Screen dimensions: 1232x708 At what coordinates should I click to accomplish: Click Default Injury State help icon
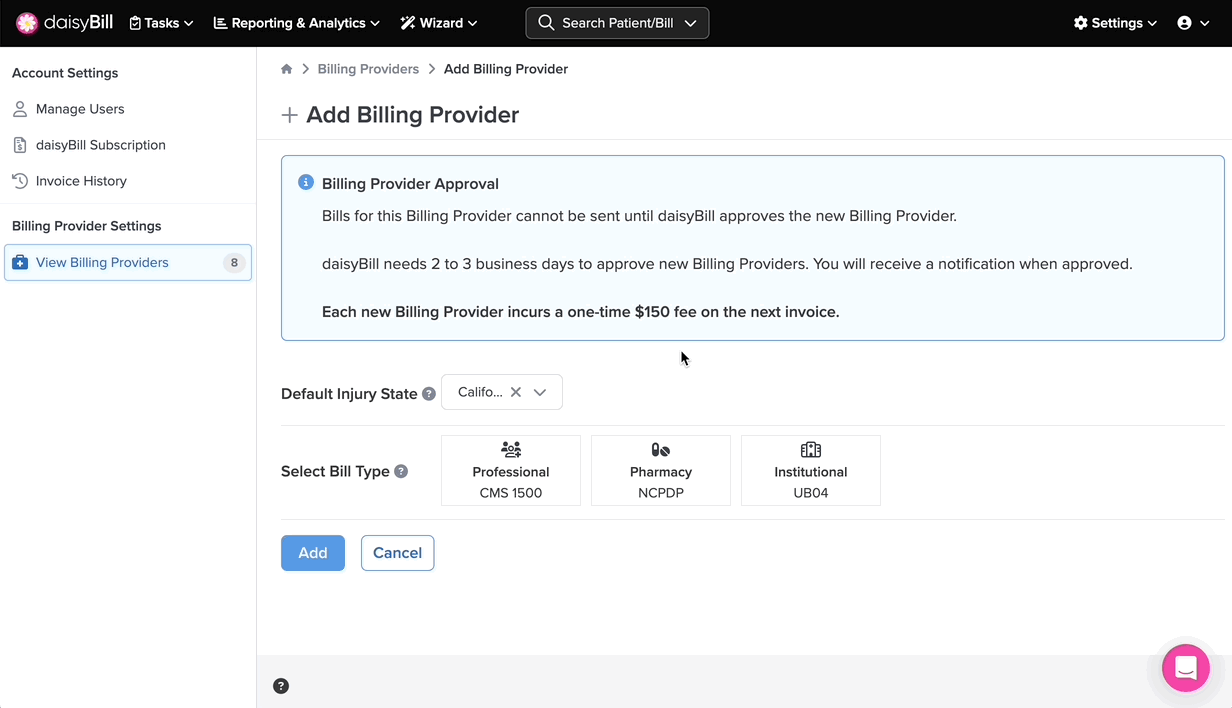coord(429,394)
